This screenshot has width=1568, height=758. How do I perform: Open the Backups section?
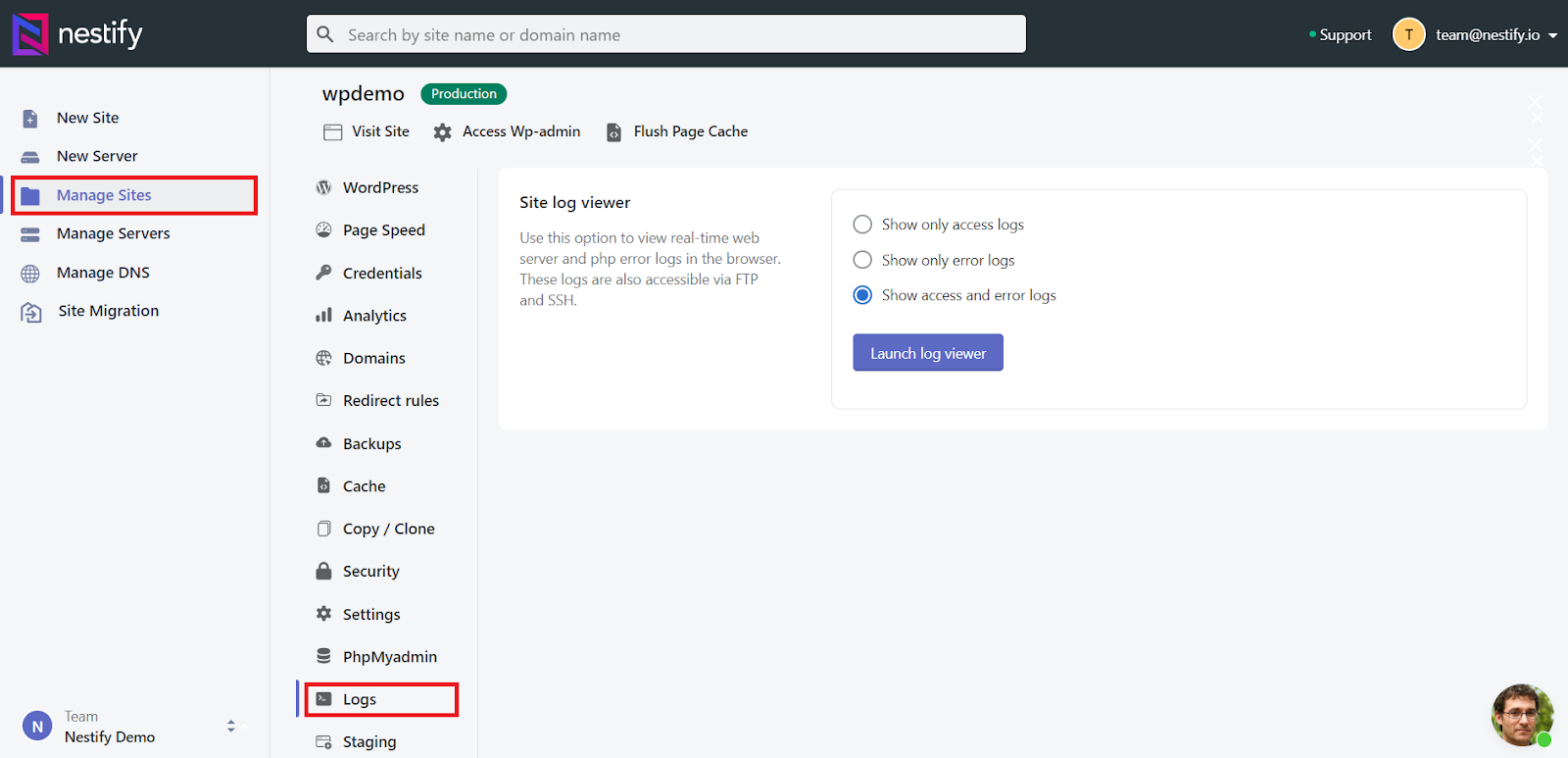click(371, 443)
